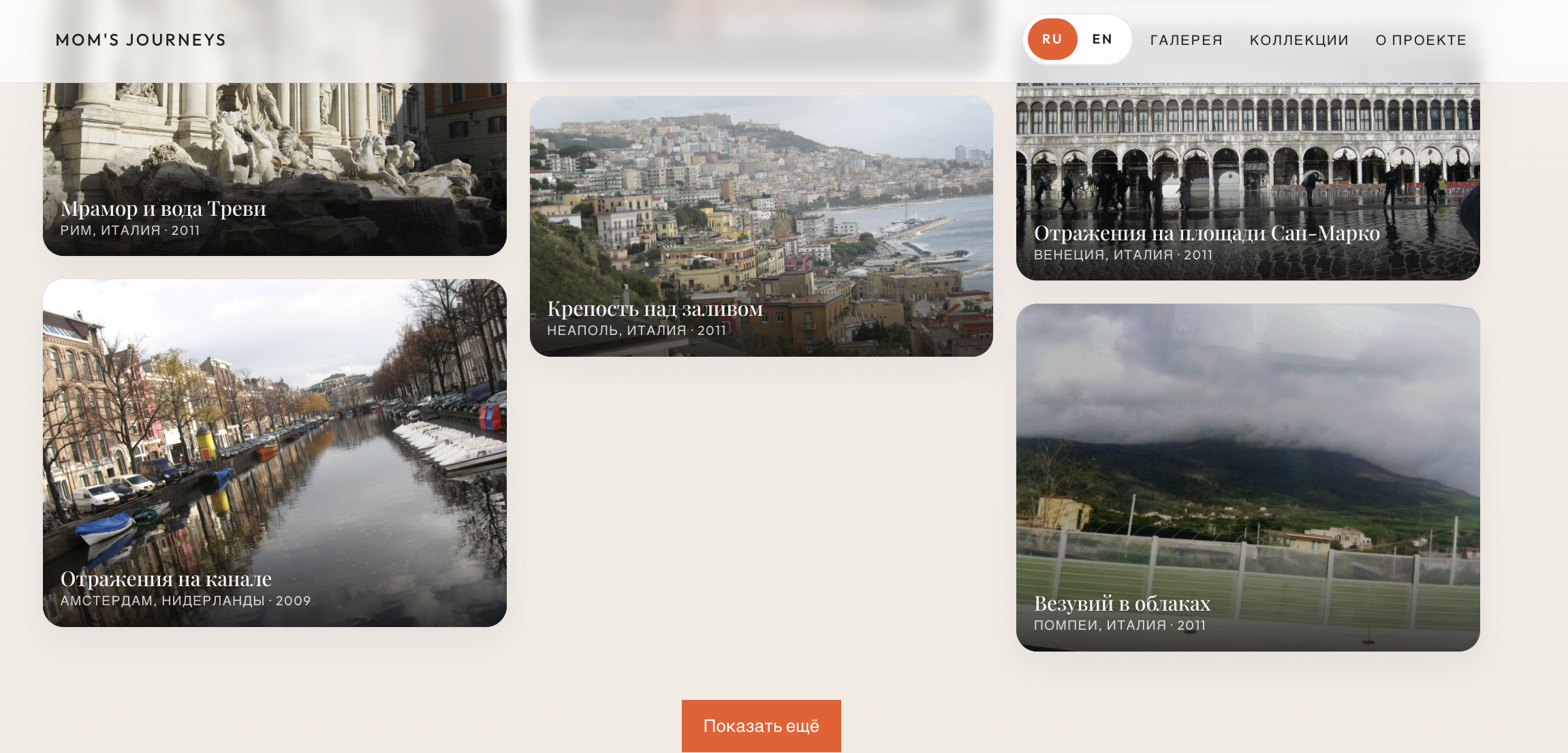Image resolution: width=1568 pixels, height=753 pixels.
Task: Open the КОЛЛЕКЦИИ menu item
Action: 1298,40
